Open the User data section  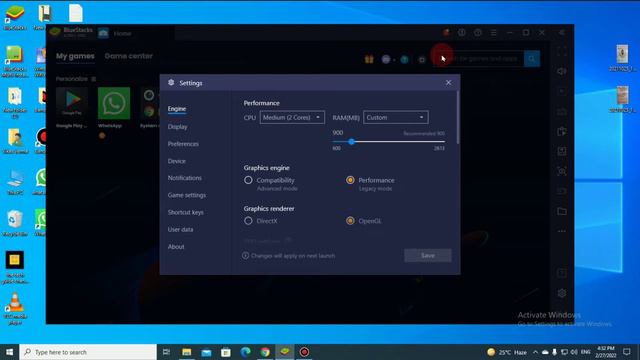pos(180,229)
